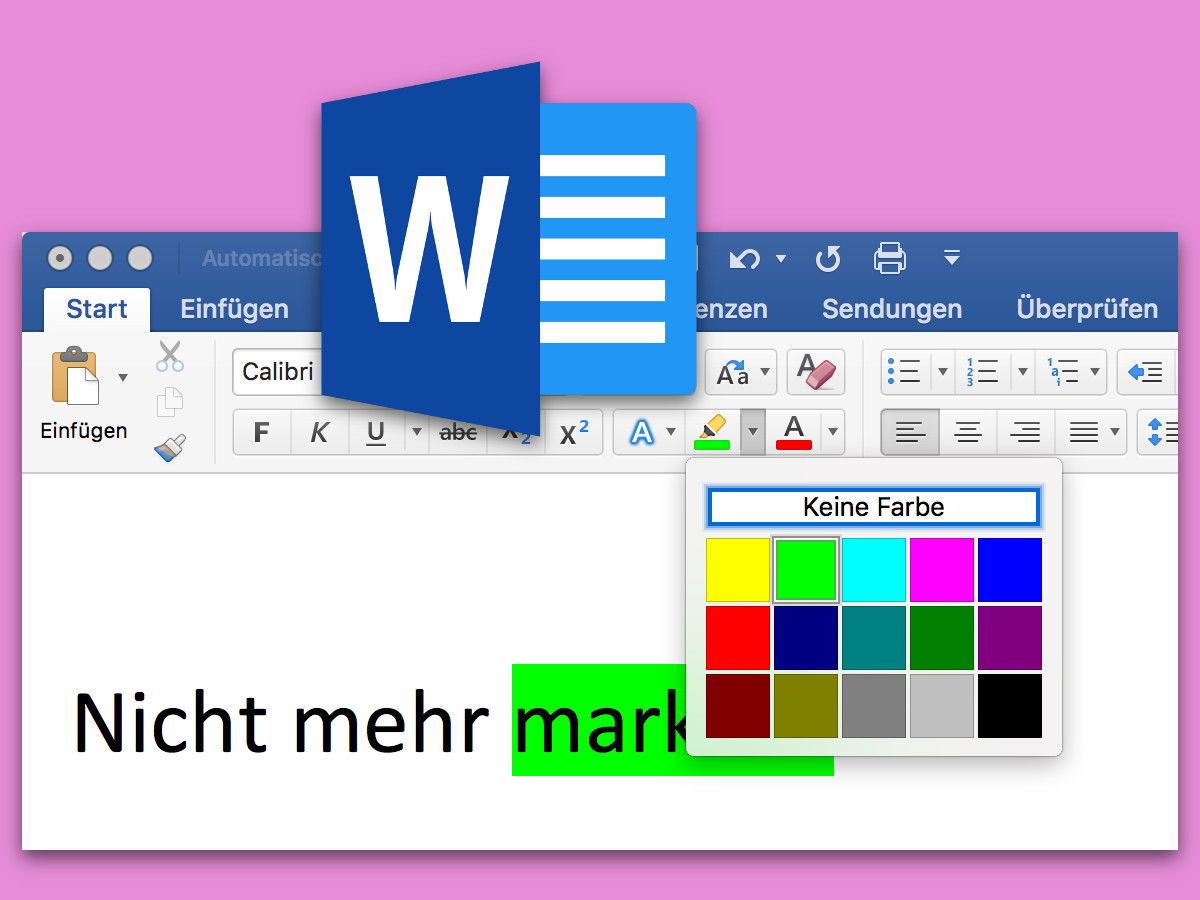Image resolution: width=1200 pixels, height=900 pixels.
Task: Click the Format Painter brush icon
Action: tap(170, 447)
